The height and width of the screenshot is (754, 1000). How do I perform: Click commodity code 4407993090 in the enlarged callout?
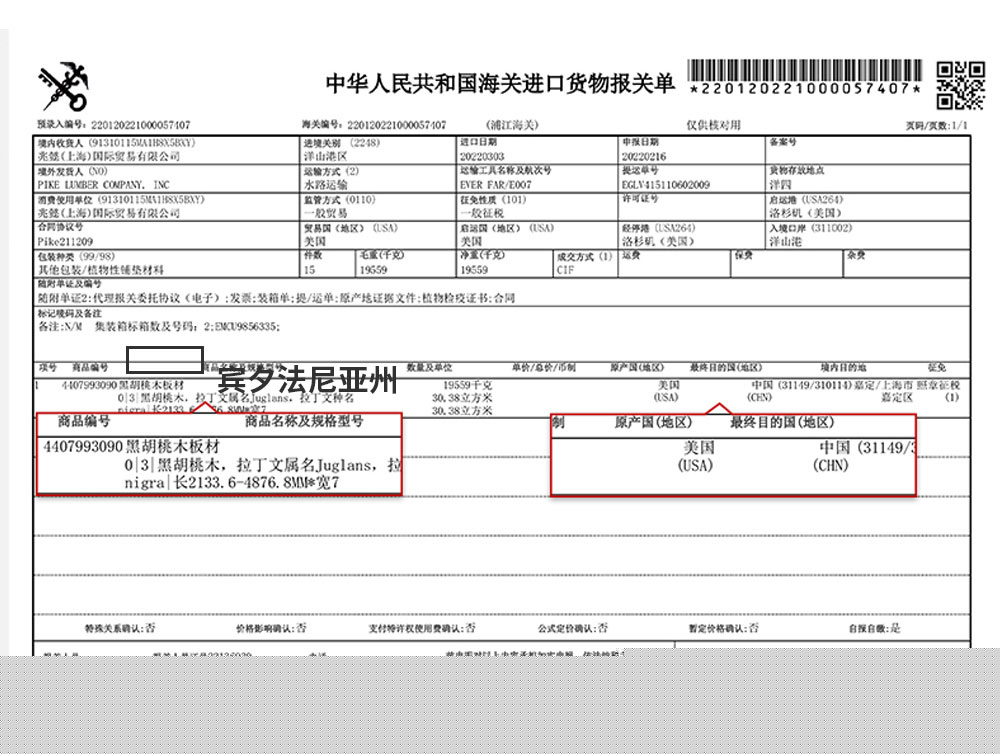coord(82,446)
